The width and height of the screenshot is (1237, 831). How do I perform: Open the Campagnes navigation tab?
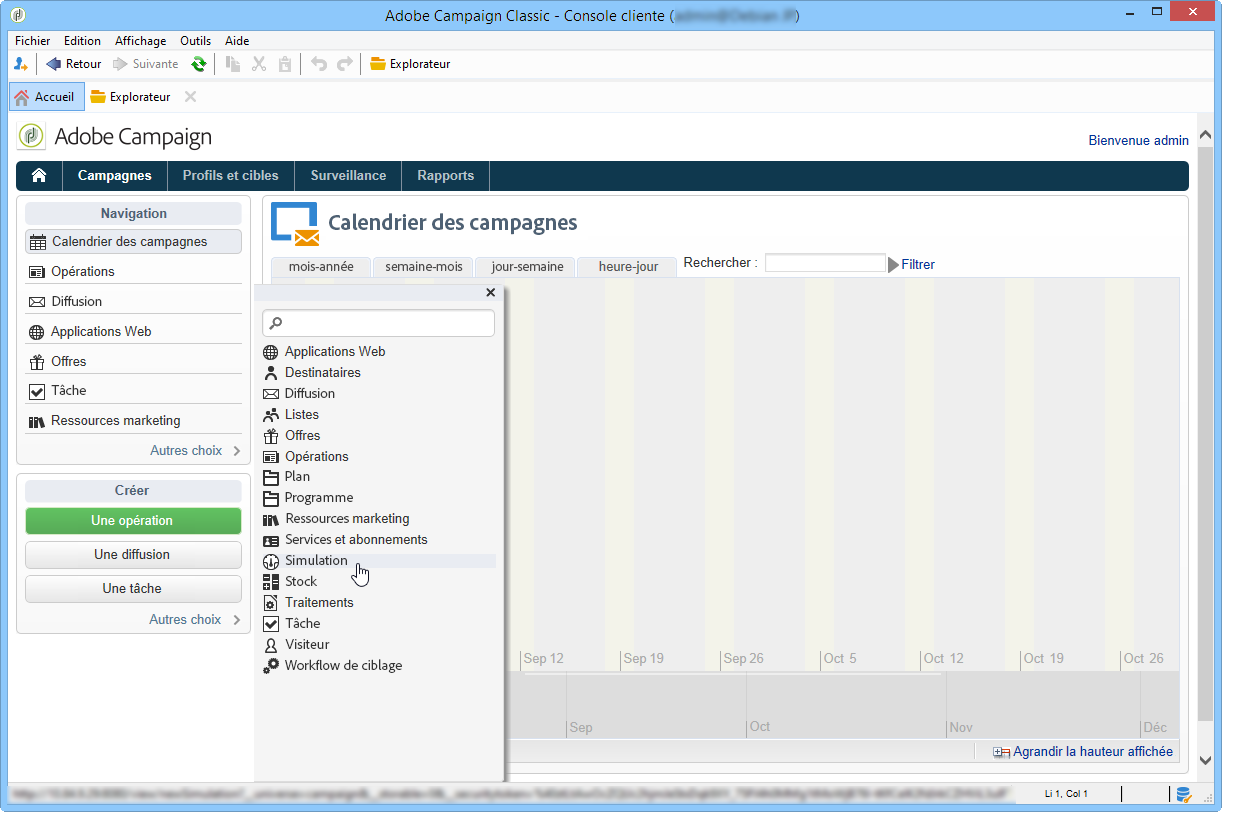115,175
